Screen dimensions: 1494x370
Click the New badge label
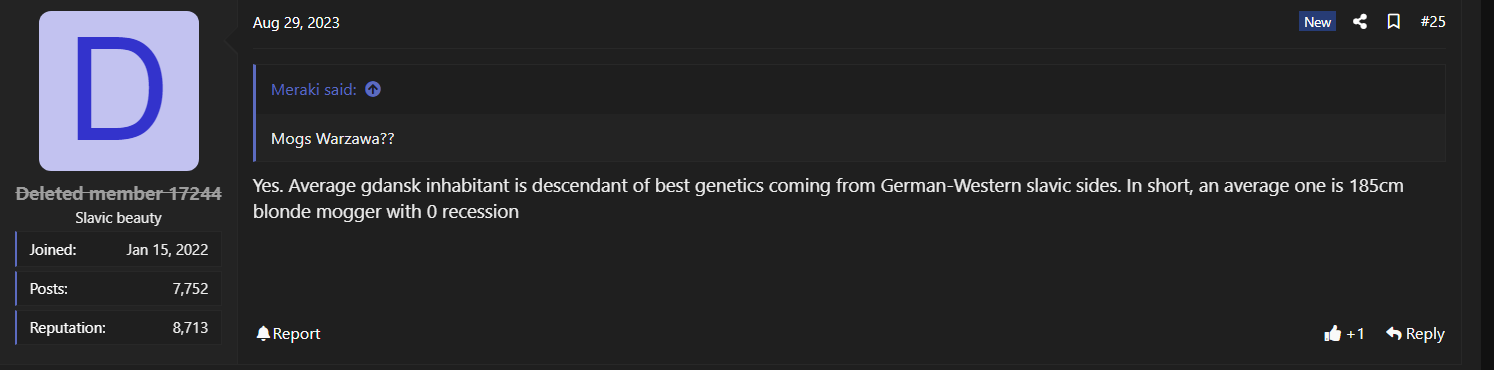click(x=1318, y=22)
